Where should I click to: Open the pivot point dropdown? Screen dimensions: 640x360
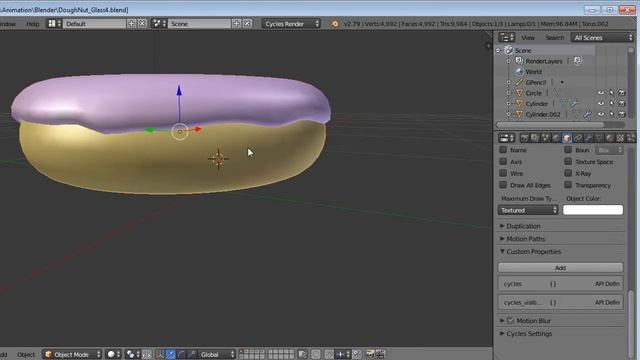tap(133, 354)
